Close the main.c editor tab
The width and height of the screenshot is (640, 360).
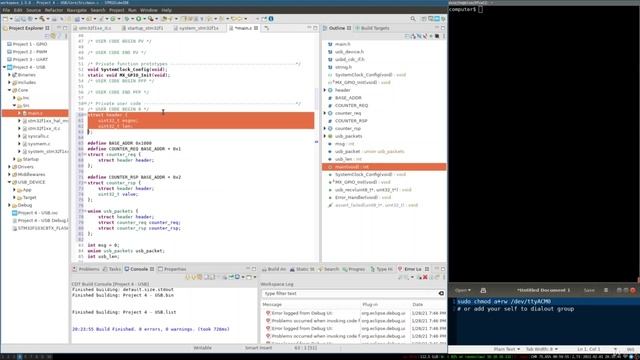256,28
